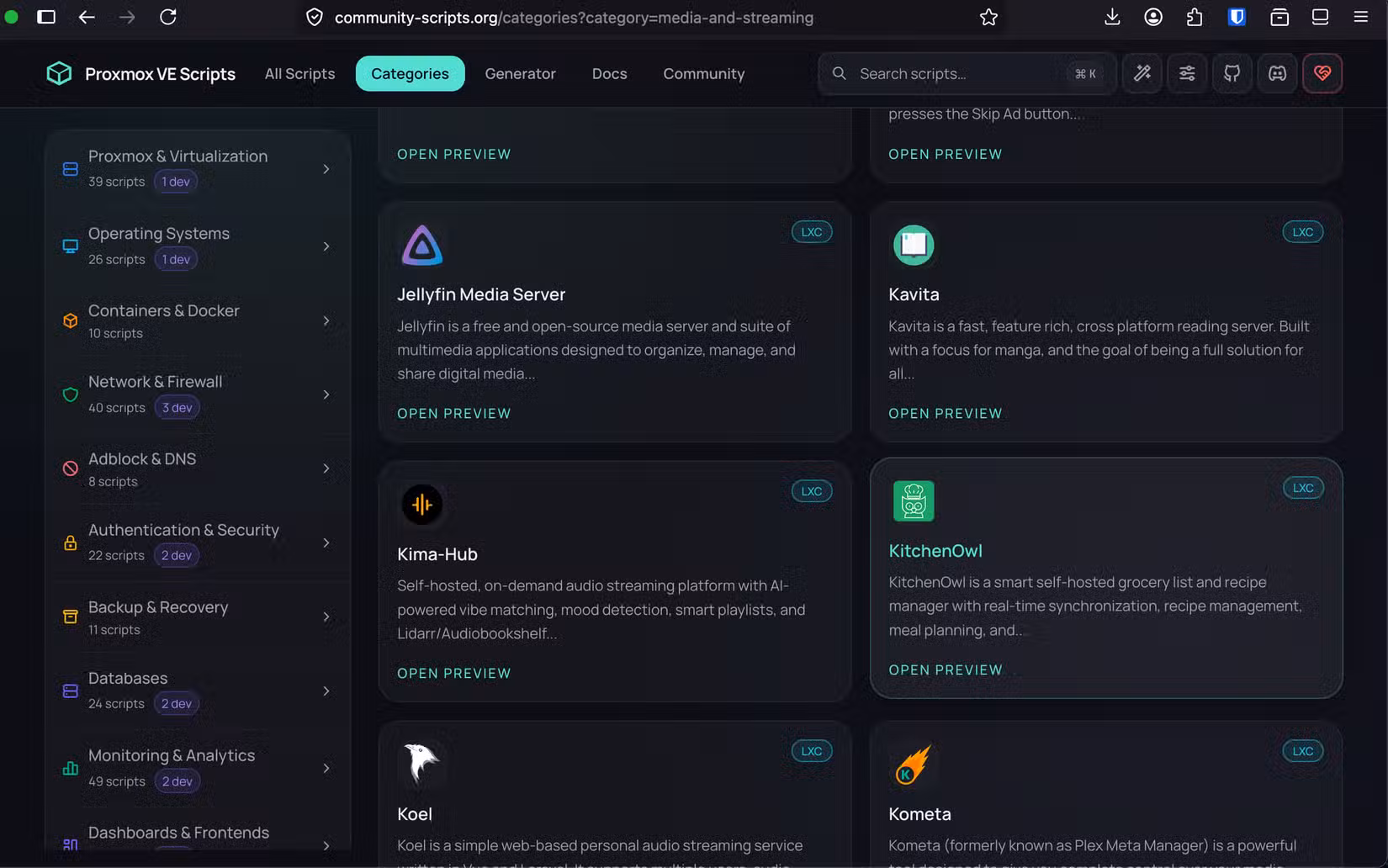
Task: Click the Koel bird logo
Action: point(422,764)
